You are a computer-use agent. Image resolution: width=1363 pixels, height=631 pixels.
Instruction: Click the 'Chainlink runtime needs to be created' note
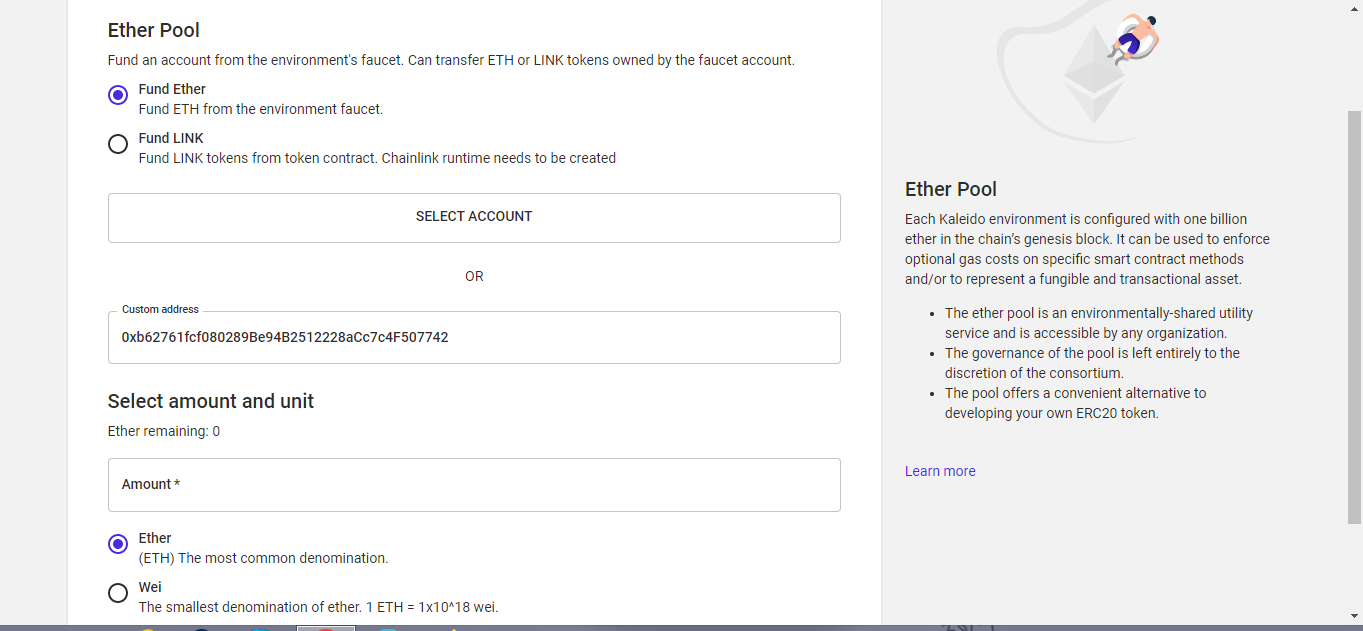(499, 158)
